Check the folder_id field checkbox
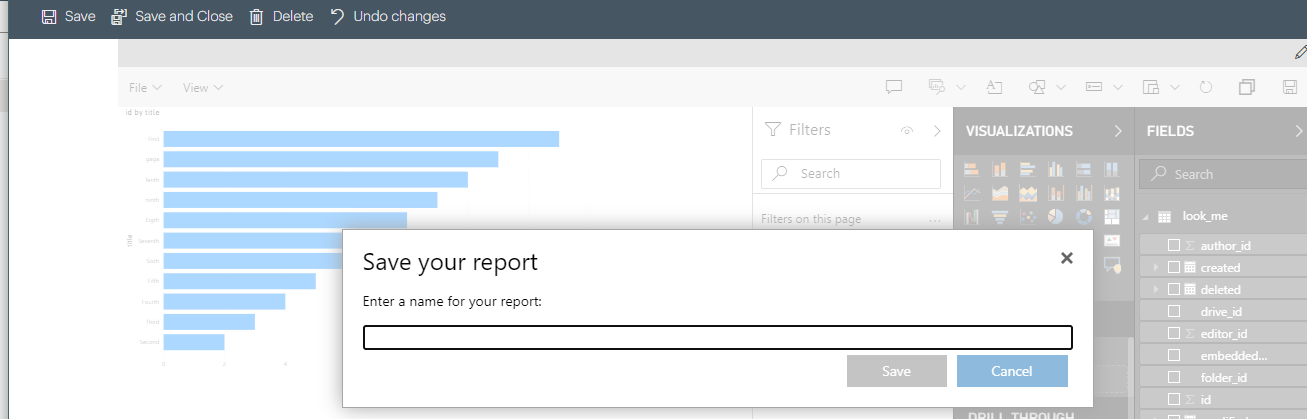Image resolution: width=1307 pixels, height=419 pixels. pos(1174,377)
